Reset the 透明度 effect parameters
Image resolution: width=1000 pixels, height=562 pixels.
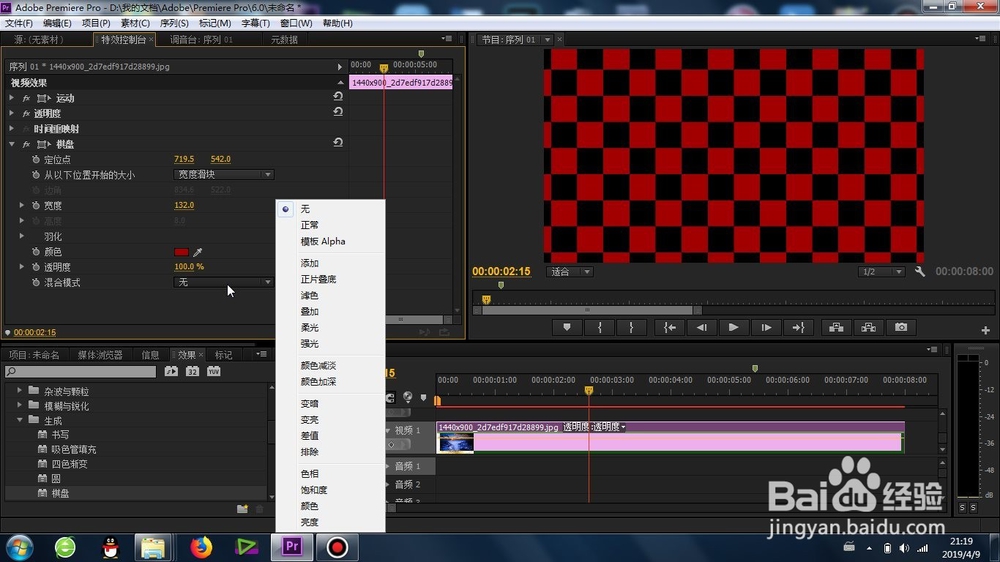(338, 112)
